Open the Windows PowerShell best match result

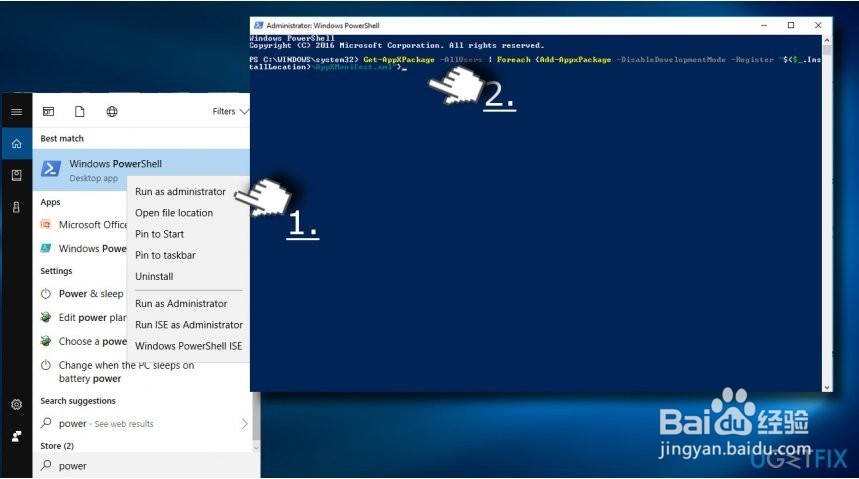point(141,170)
